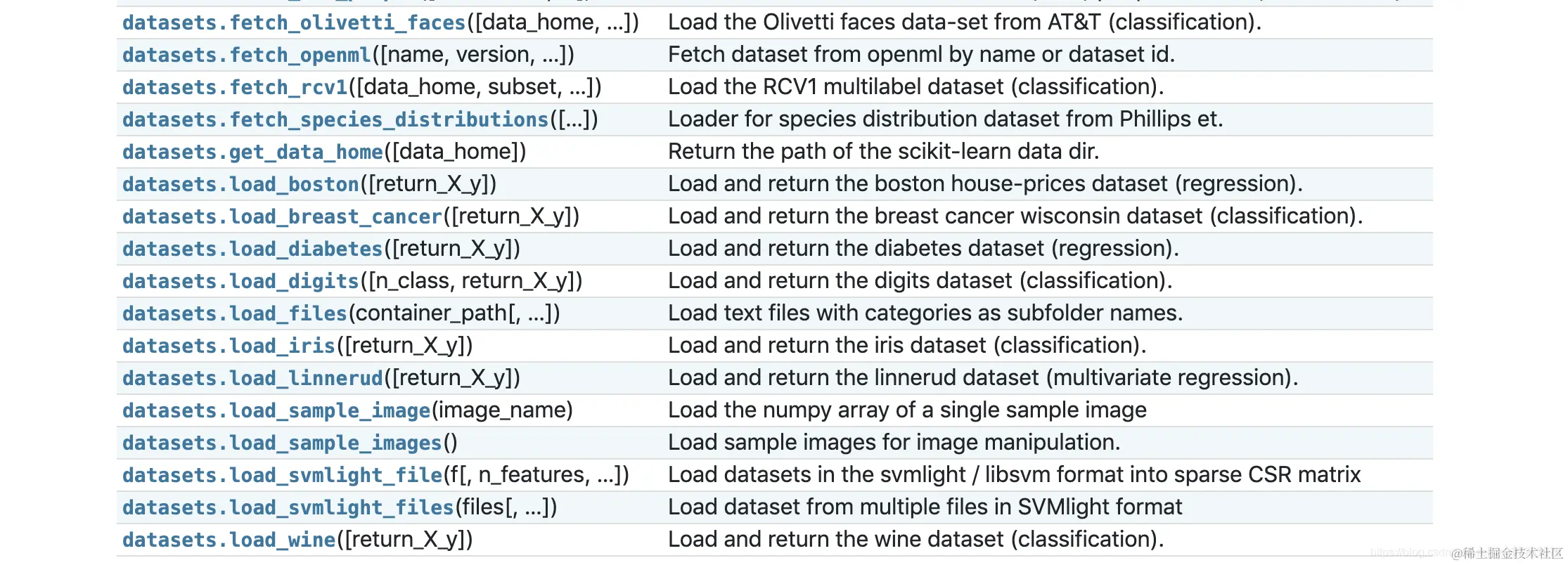Open the datasets.load_svmlight_file link
The height and width of the screenshot is (565, 1568).
[x=282, y=476]
